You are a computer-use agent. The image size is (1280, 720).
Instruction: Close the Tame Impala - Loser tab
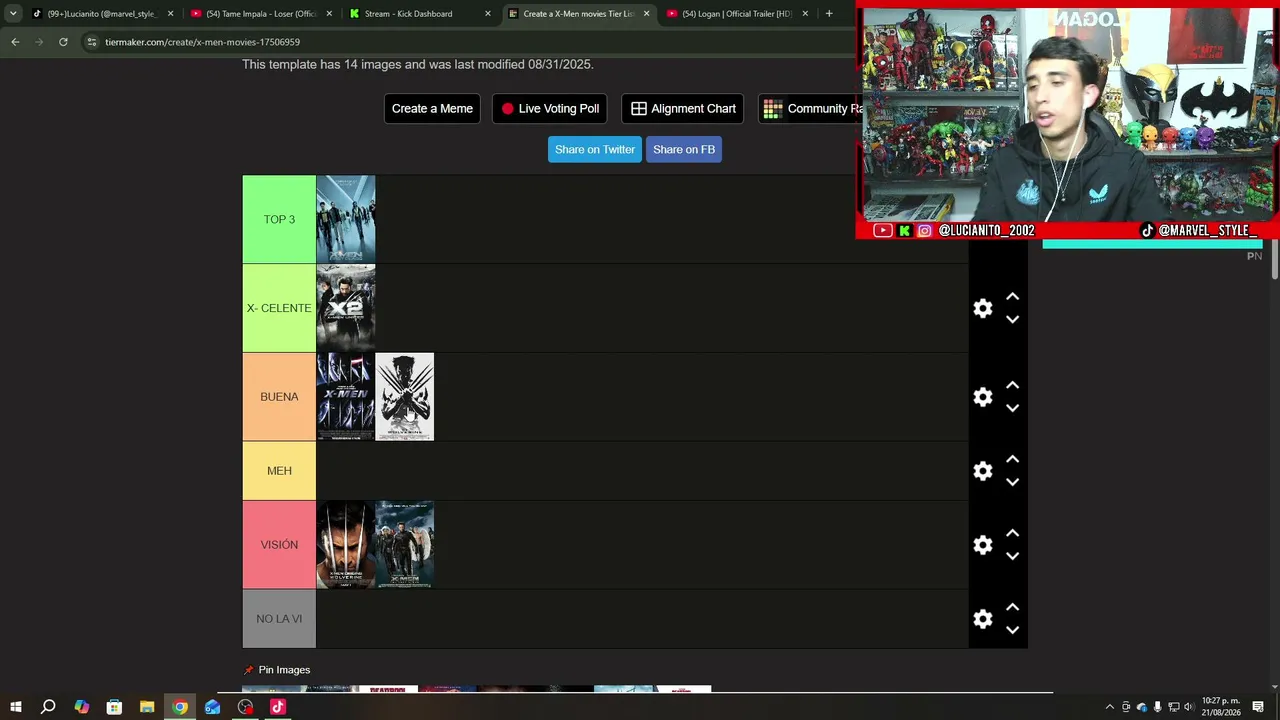[x=329, y=14]
